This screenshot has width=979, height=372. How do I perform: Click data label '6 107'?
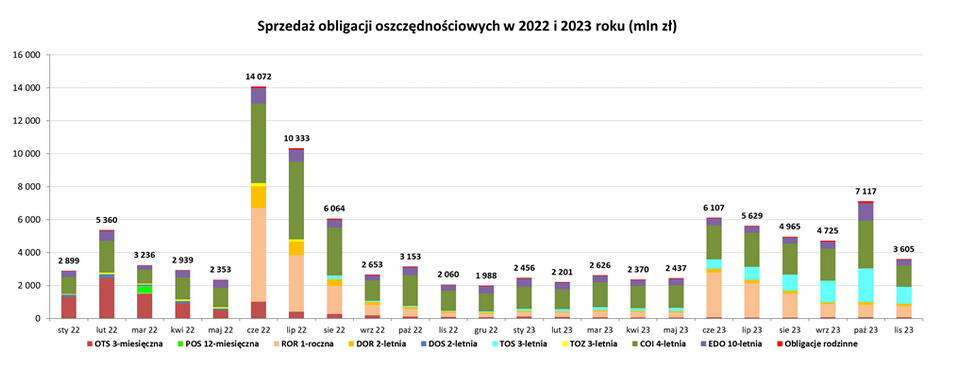tap(715, 208)
